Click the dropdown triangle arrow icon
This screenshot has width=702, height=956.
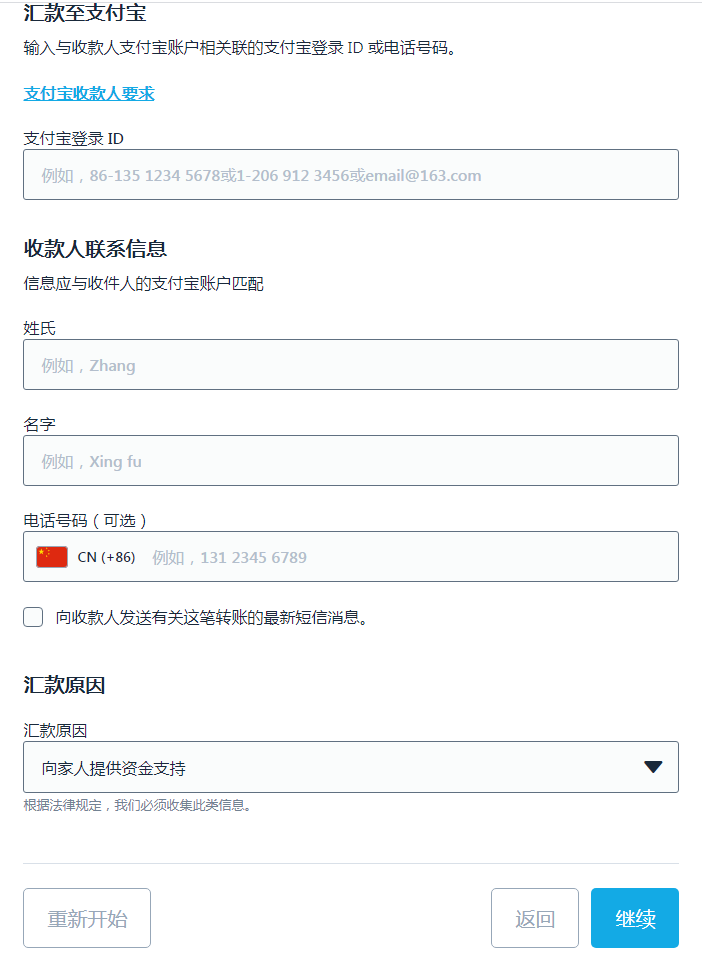point(653,767)
